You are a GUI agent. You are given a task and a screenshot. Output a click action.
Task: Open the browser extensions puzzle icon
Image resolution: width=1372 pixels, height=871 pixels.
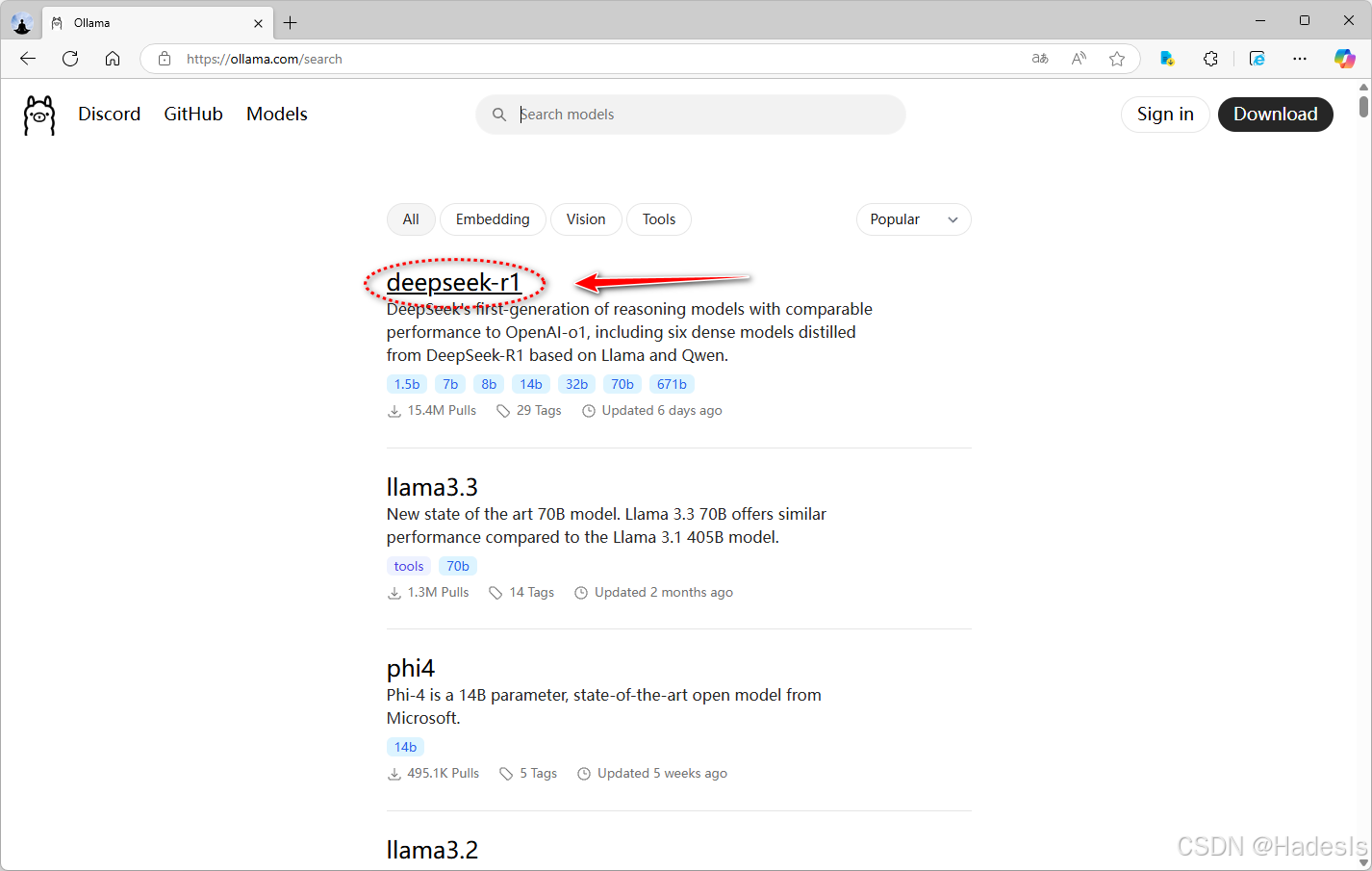pos(1210,59)
